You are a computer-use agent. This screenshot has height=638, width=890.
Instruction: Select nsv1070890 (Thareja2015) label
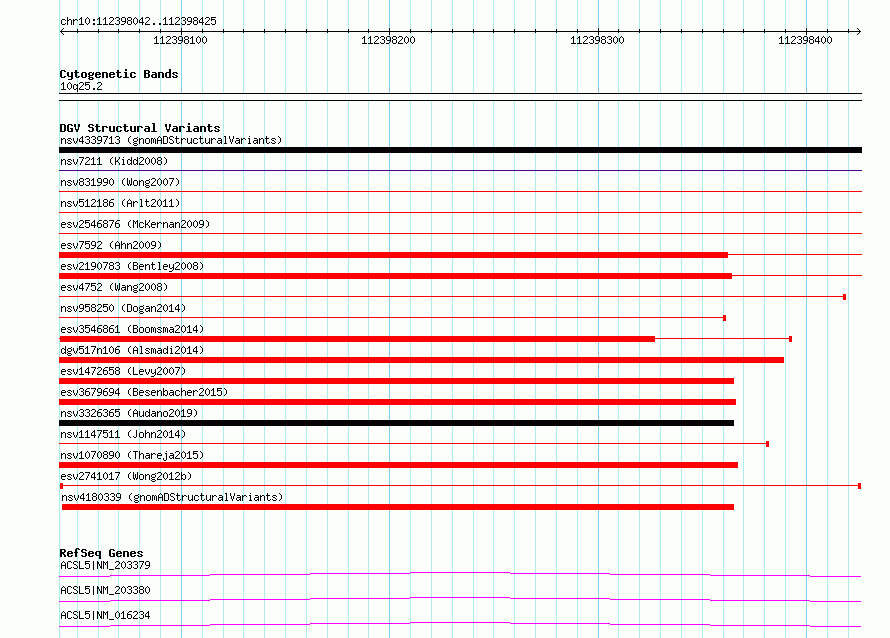tap(132, 455)
